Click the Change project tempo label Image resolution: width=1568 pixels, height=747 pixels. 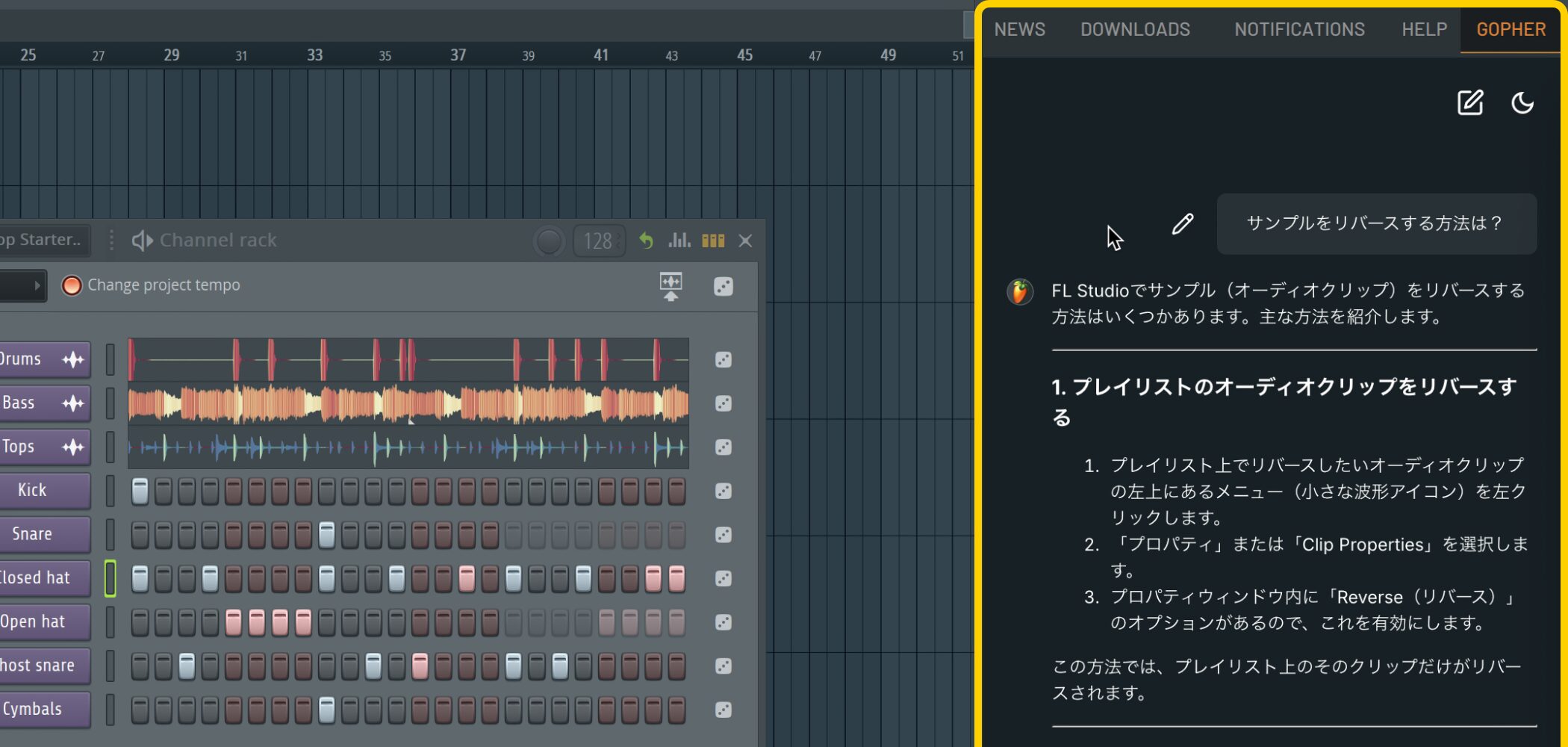click(x=164, y=285)
